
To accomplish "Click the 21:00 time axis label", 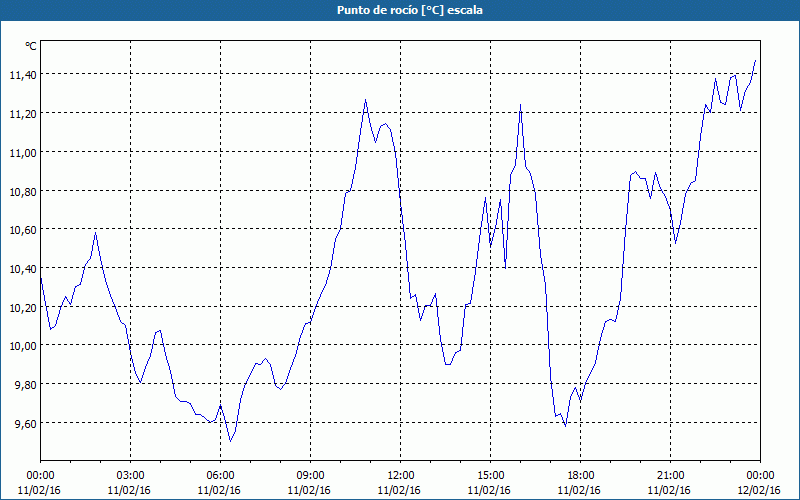I will click(x=670, y=476).
